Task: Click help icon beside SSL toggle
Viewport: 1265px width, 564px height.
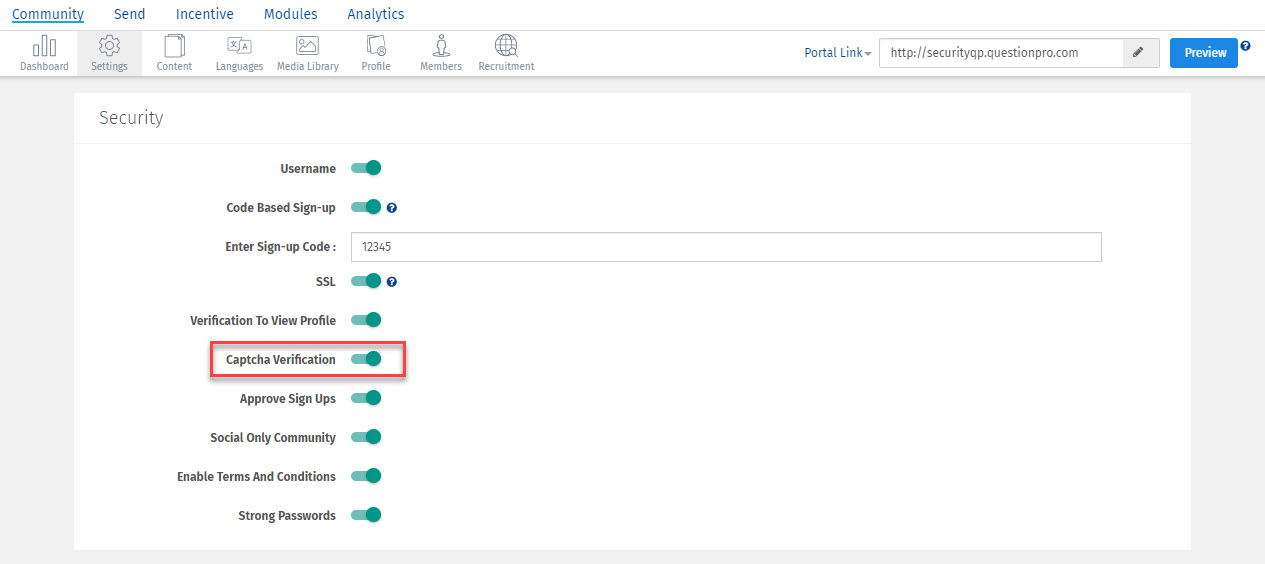Action: tap(392, 282)
